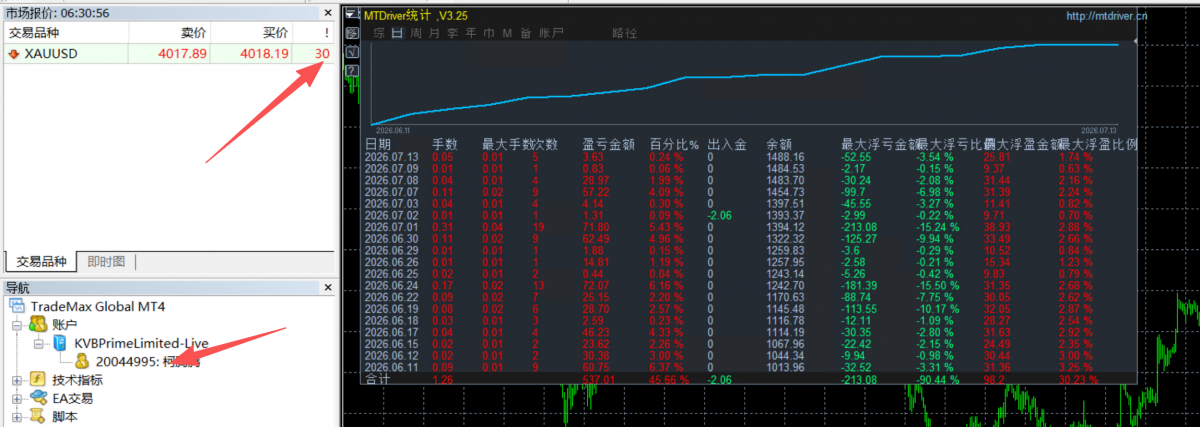Expand the 脚本 tree node
The width and height of the screenshot is (1200, 427).
(x=17, y=416)
